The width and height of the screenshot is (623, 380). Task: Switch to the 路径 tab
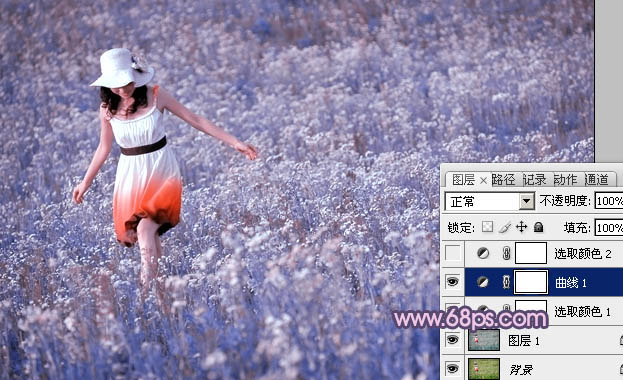coord(503,180)
